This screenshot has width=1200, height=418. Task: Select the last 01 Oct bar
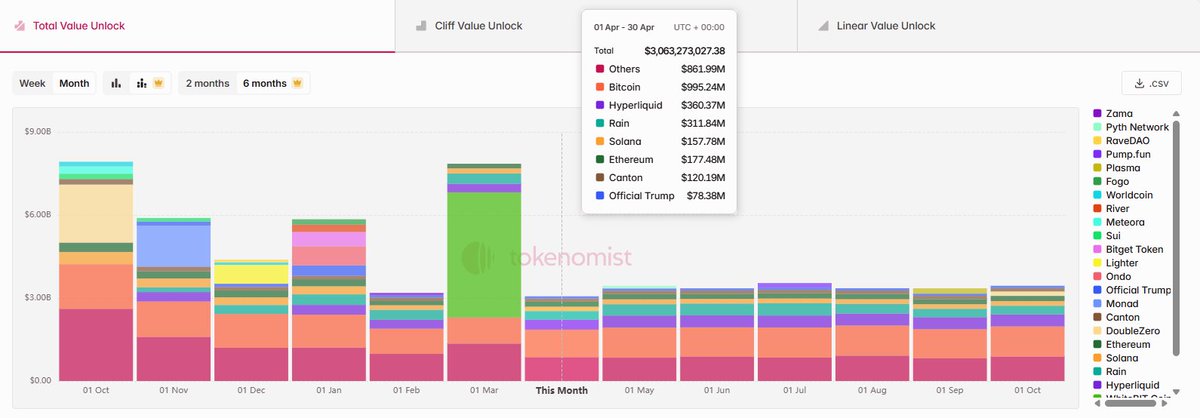[1028, 333]
